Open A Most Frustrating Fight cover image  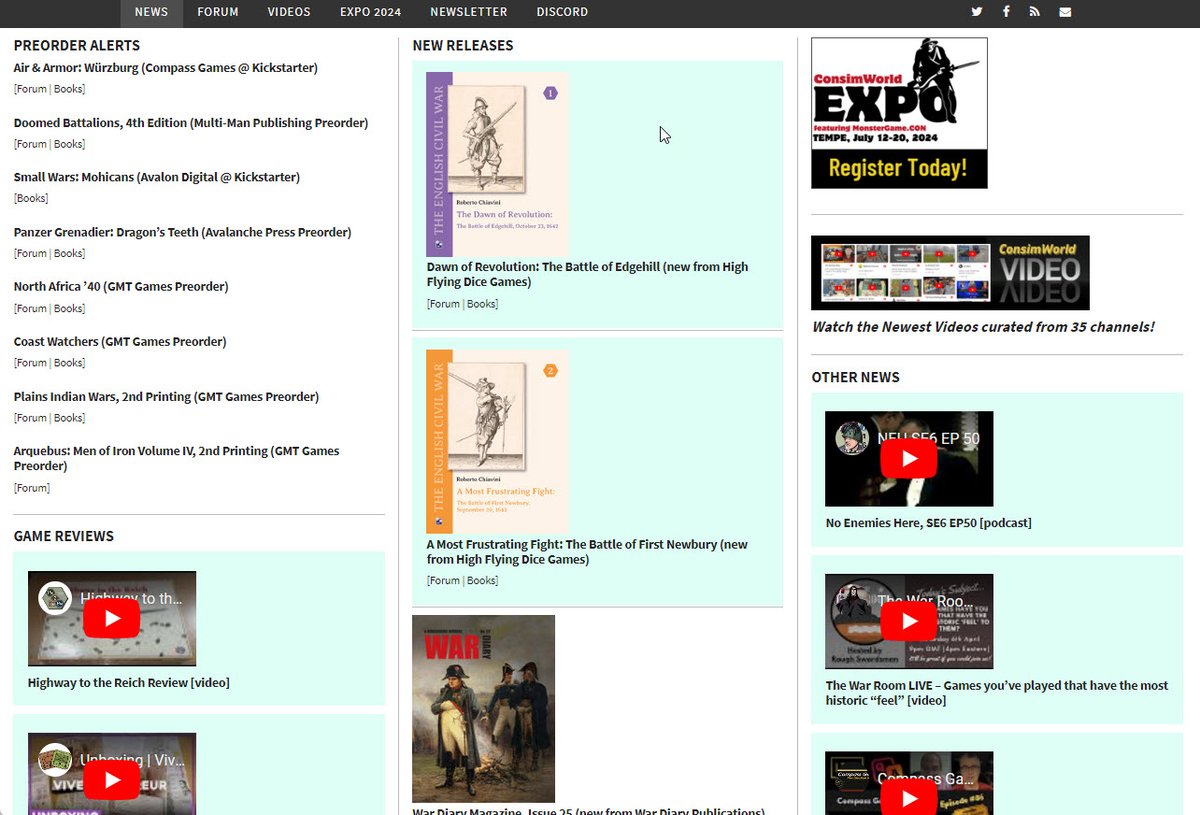click(x=497, y=441)
